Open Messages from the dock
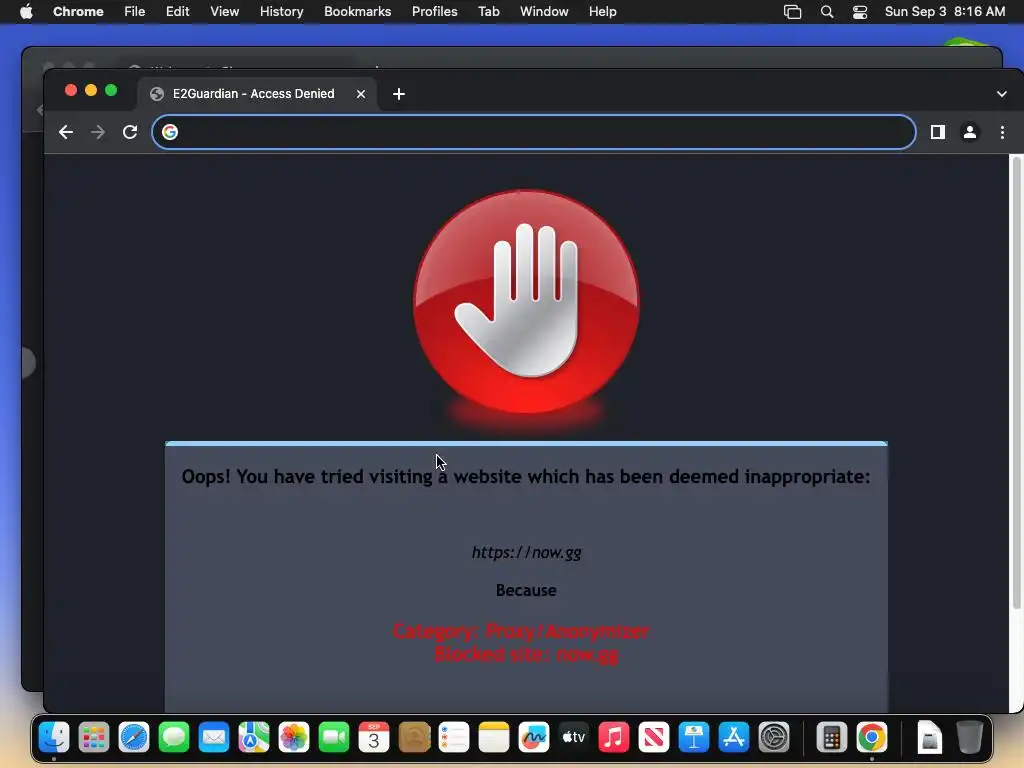The width and height of the screenshot is (1024, 768). (174, 738)
